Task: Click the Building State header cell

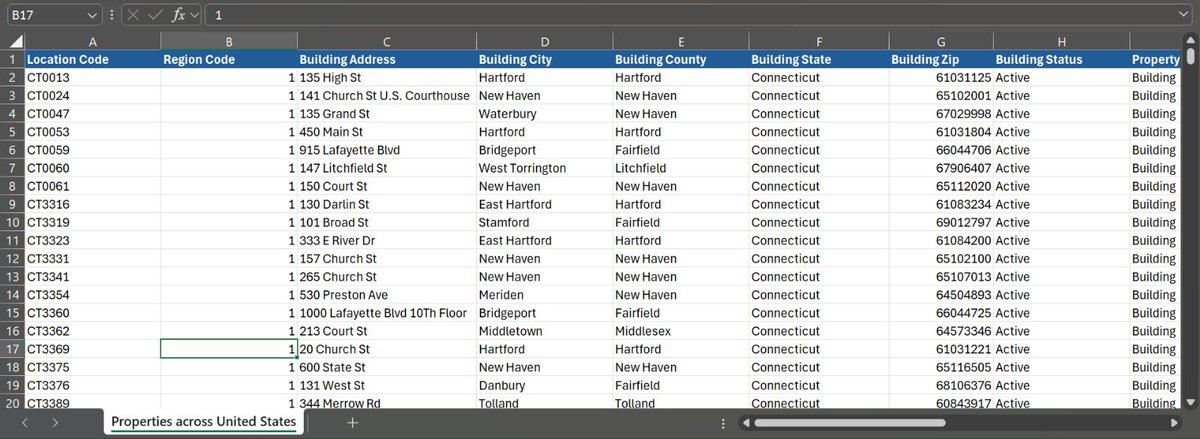Action: [x=818, y=59]
